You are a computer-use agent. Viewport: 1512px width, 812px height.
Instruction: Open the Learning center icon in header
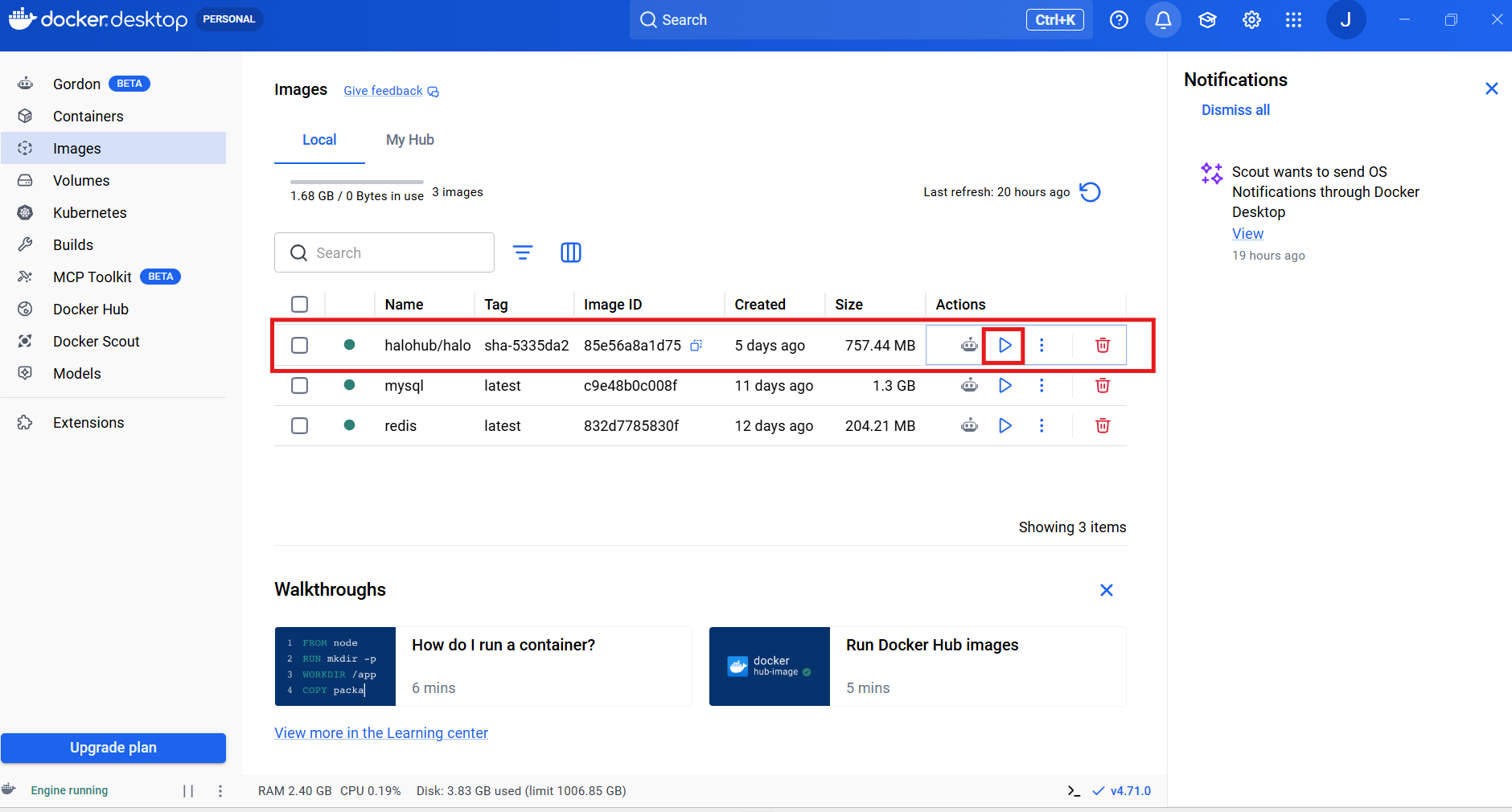[1207, 20]
